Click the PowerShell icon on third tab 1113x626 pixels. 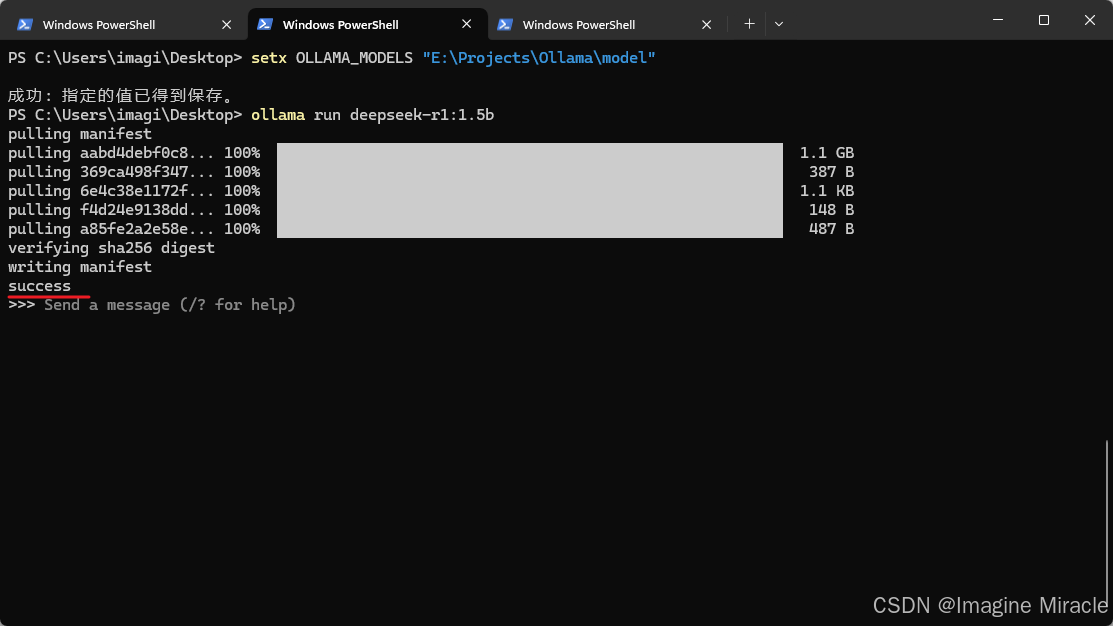coord(505,25)
